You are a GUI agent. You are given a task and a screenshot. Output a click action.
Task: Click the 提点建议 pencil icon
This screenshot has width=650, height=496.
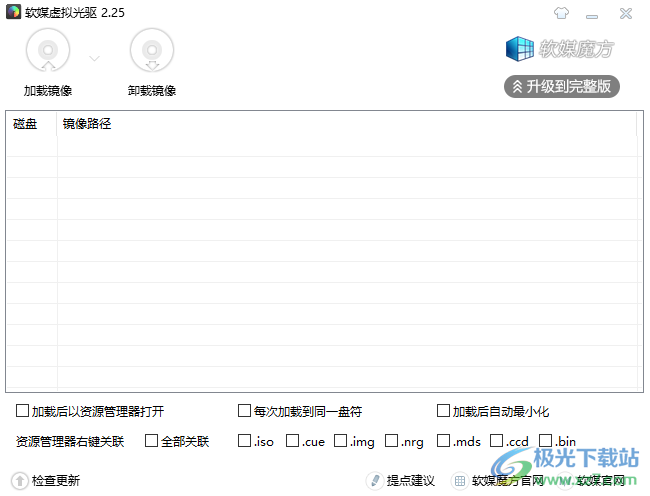(374, 481)
